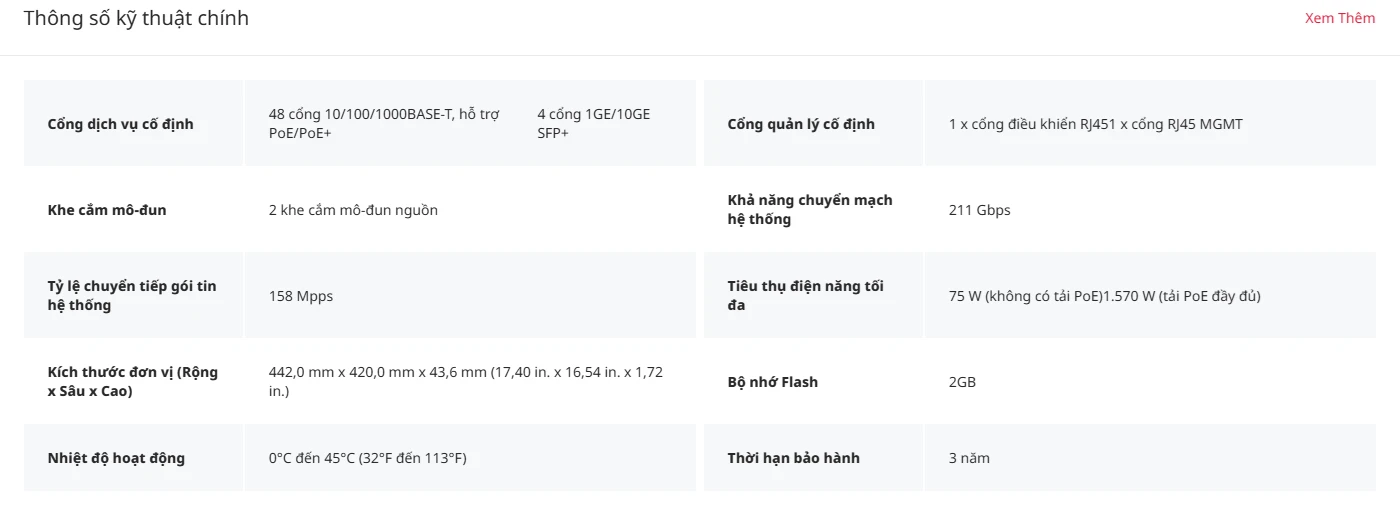
Task: Select the value 158 Mpps
Action: pos(301,296)
